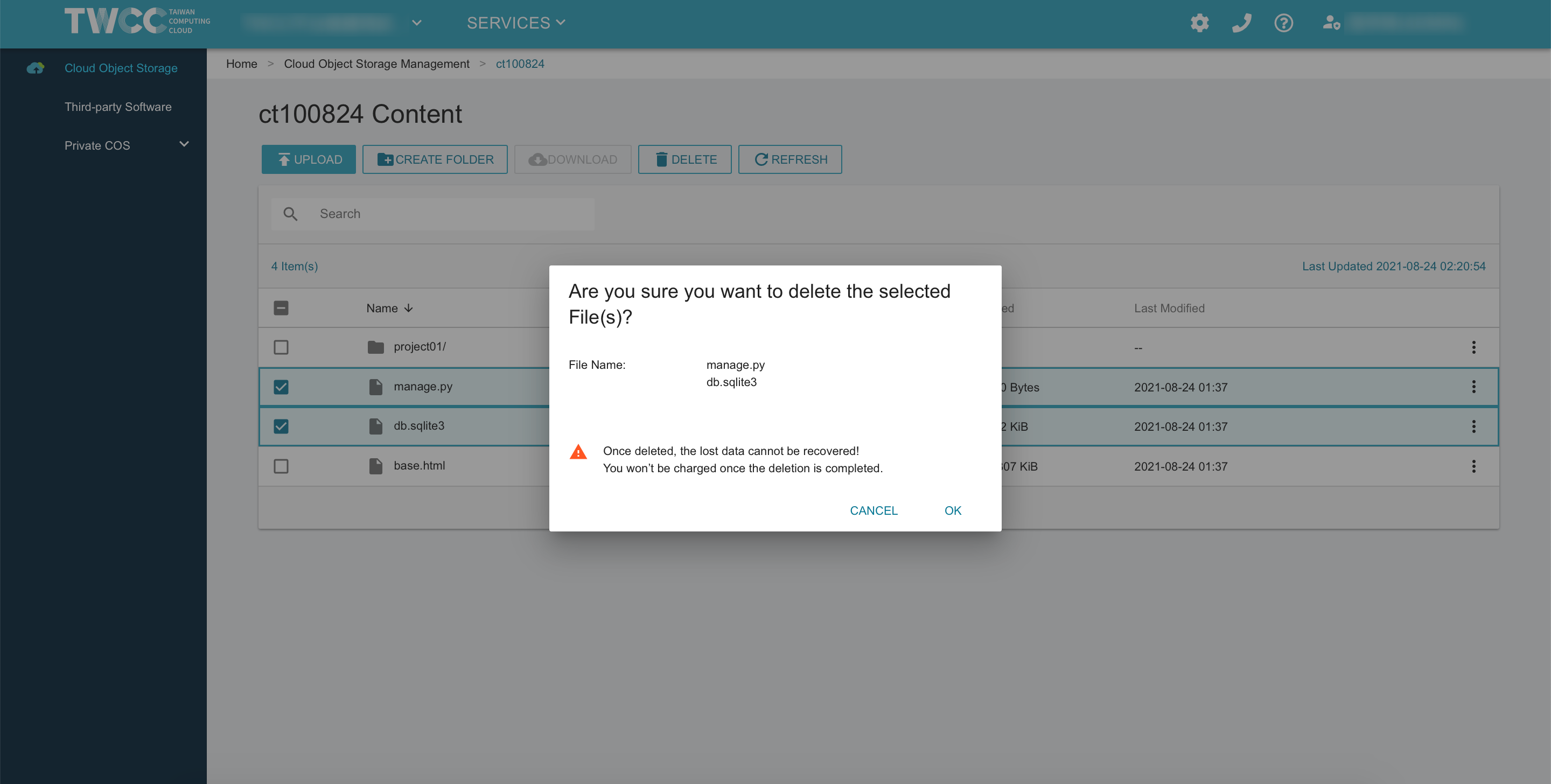
Task: Click the select-all header checkbox
Action: point(281,307)
